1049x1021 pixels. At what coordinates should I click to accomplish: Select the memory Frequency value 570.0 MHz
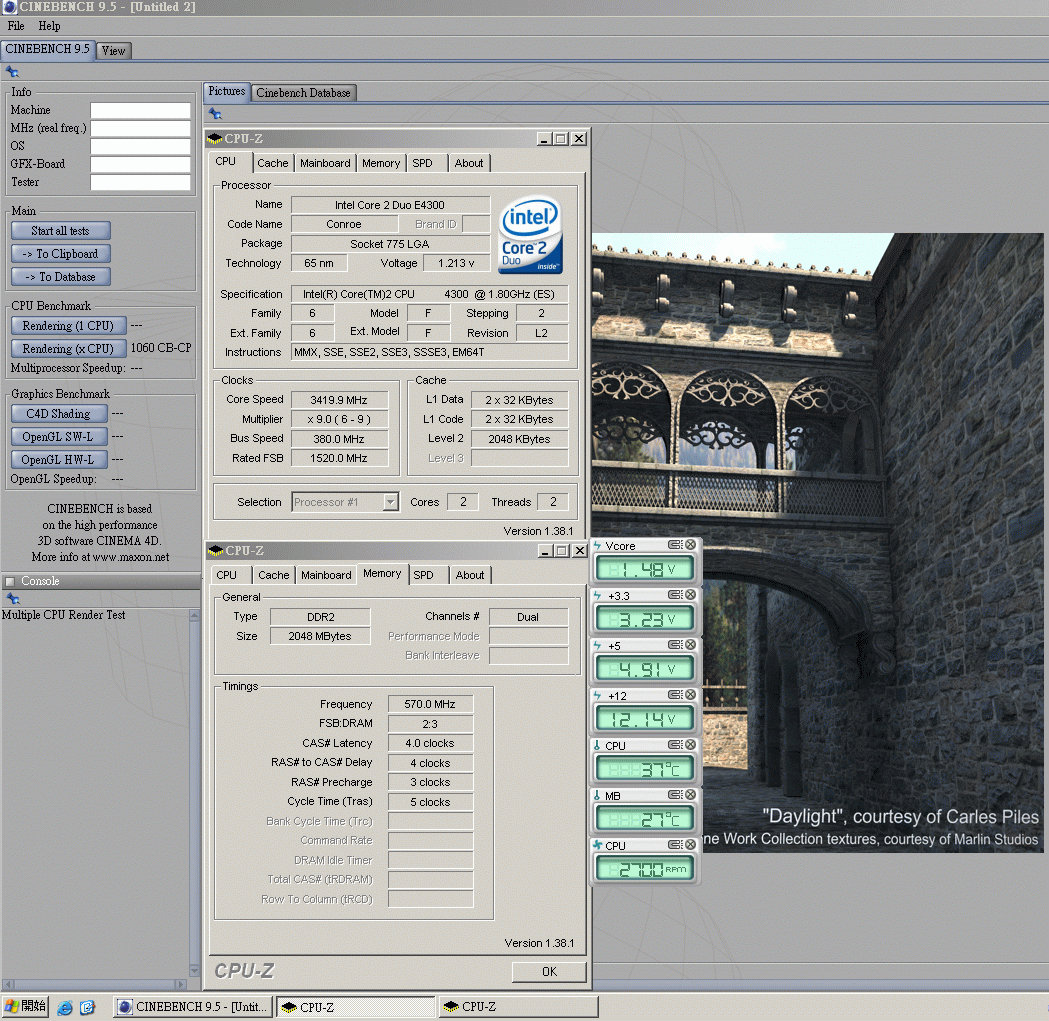tap(430, 705)
